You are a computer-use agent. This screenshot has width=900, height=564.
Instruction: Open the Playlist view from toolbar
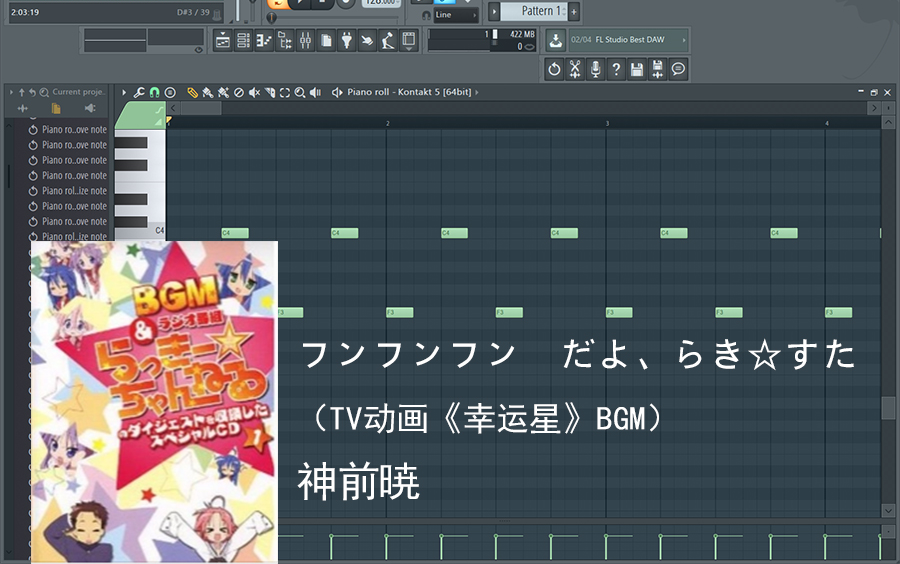tap(222, 40)
